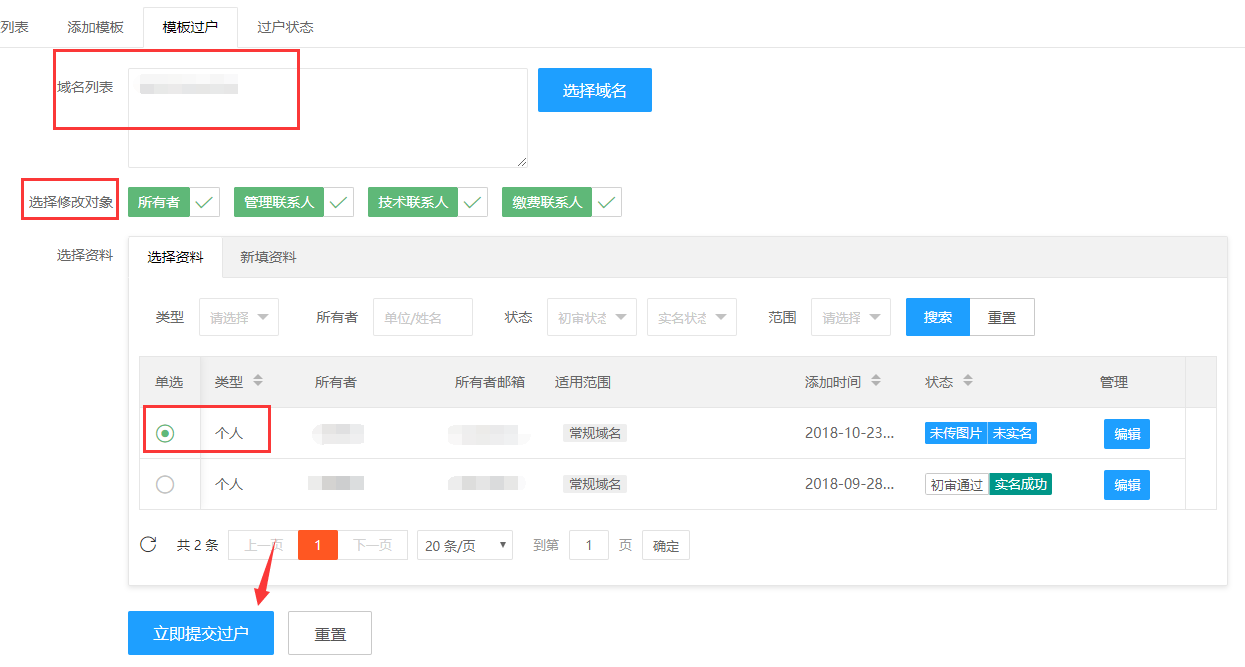This screenshot has width=1245, height=667.
Task: Click the 单位/姓名 owner input field
Action: pyautogui.click(x=422, y=317)
